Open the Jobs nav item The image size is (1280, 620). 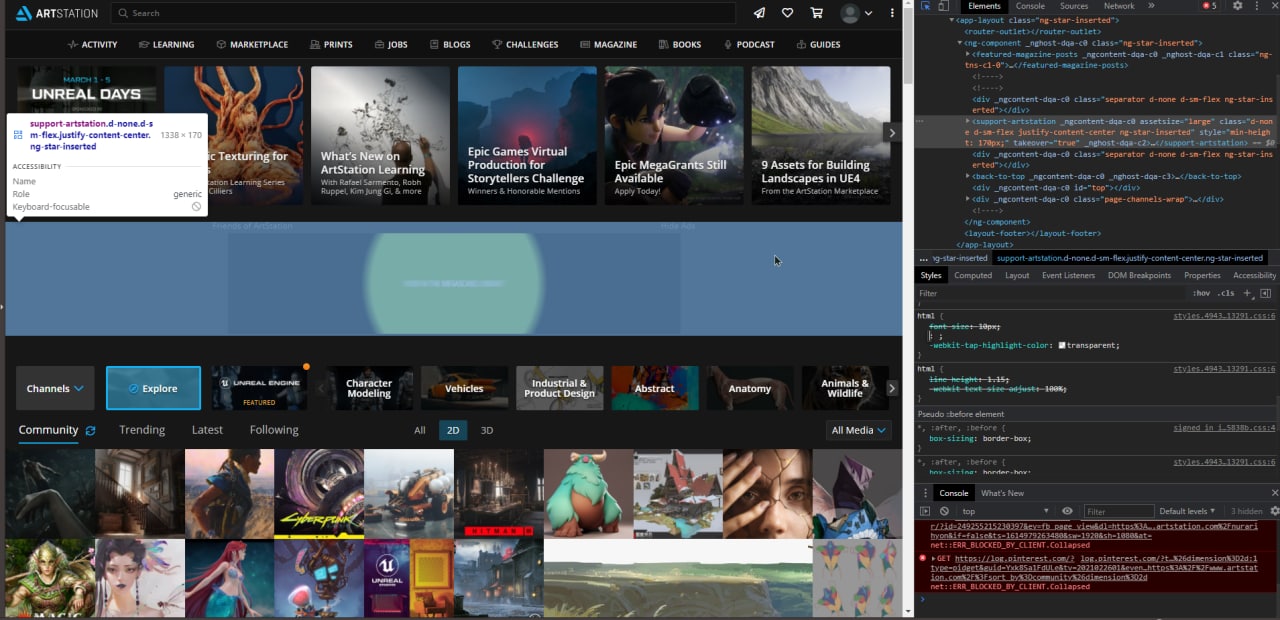coord(390,44)
